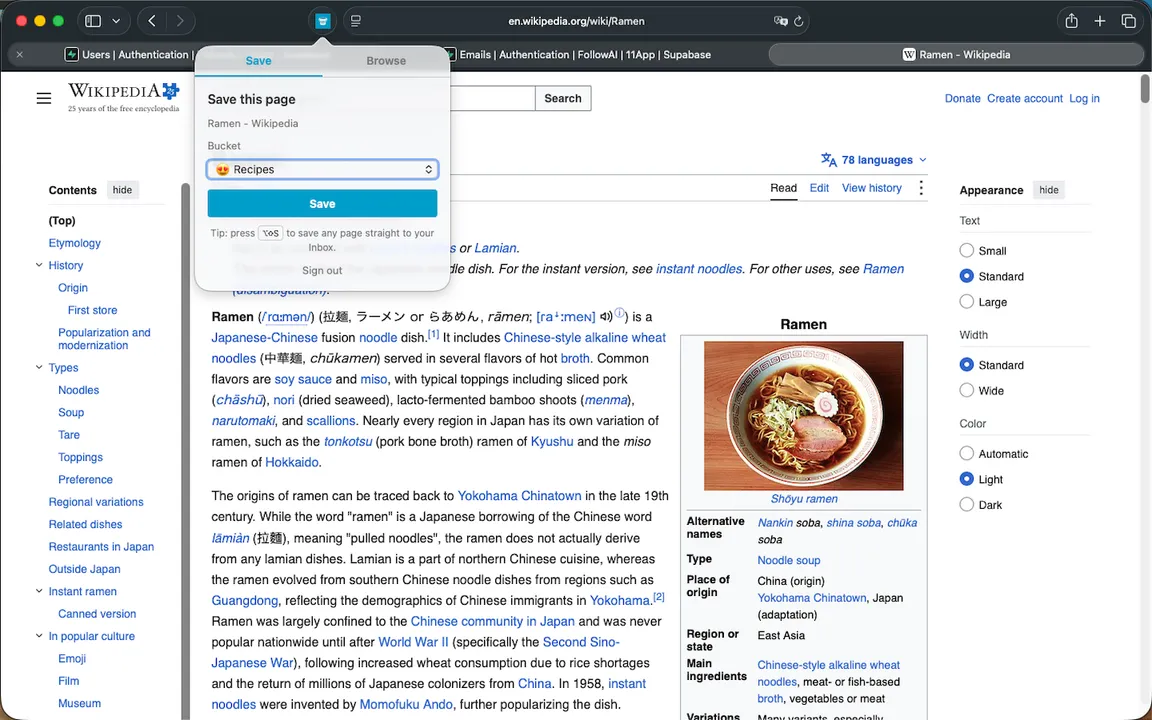Viewport: 1152px width, 720px height.
Task: Open the View history tab
Action: [x=871, y=188]
